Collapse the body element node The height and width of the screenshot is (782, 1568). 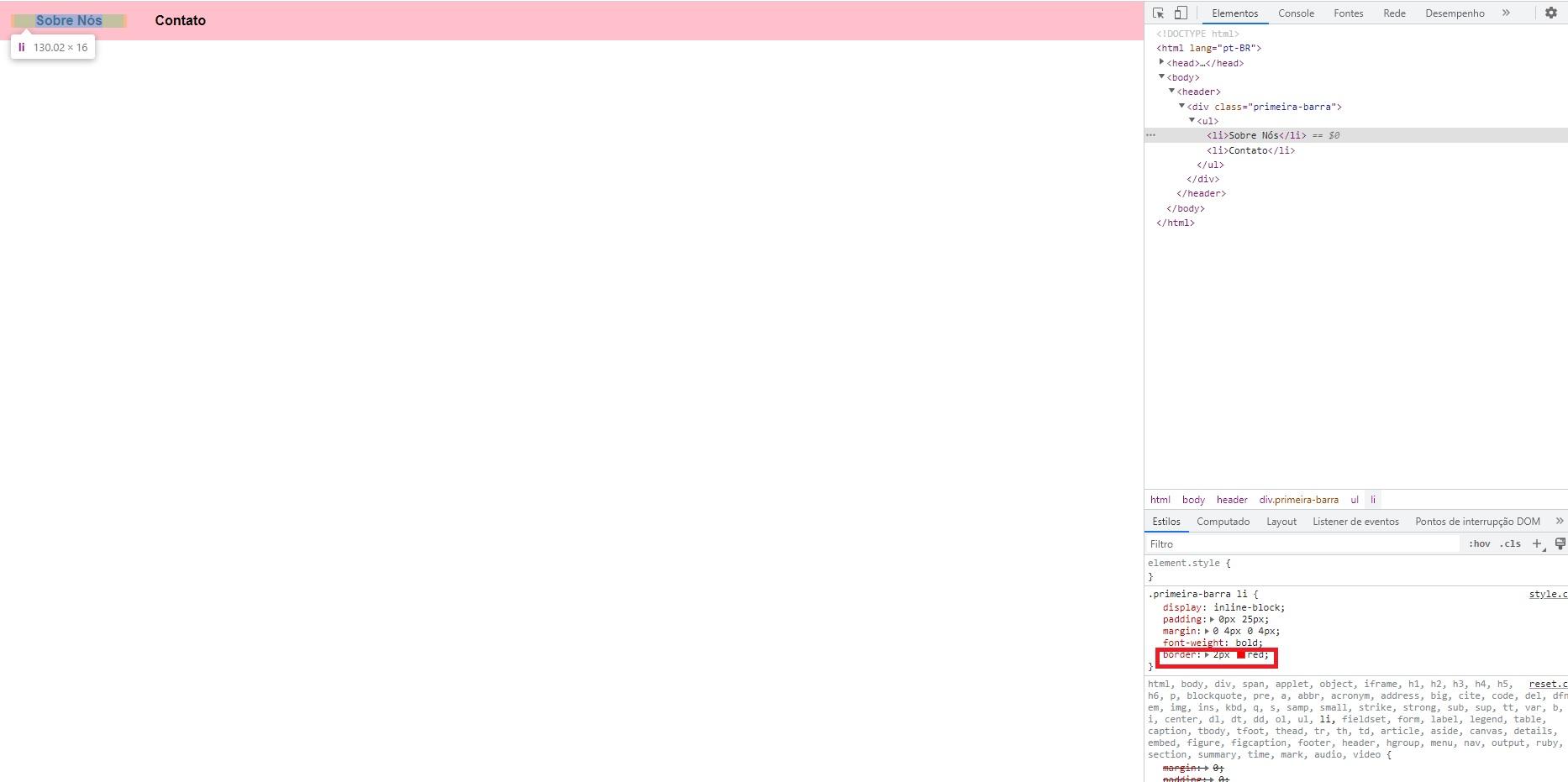tap(1162, 76)
